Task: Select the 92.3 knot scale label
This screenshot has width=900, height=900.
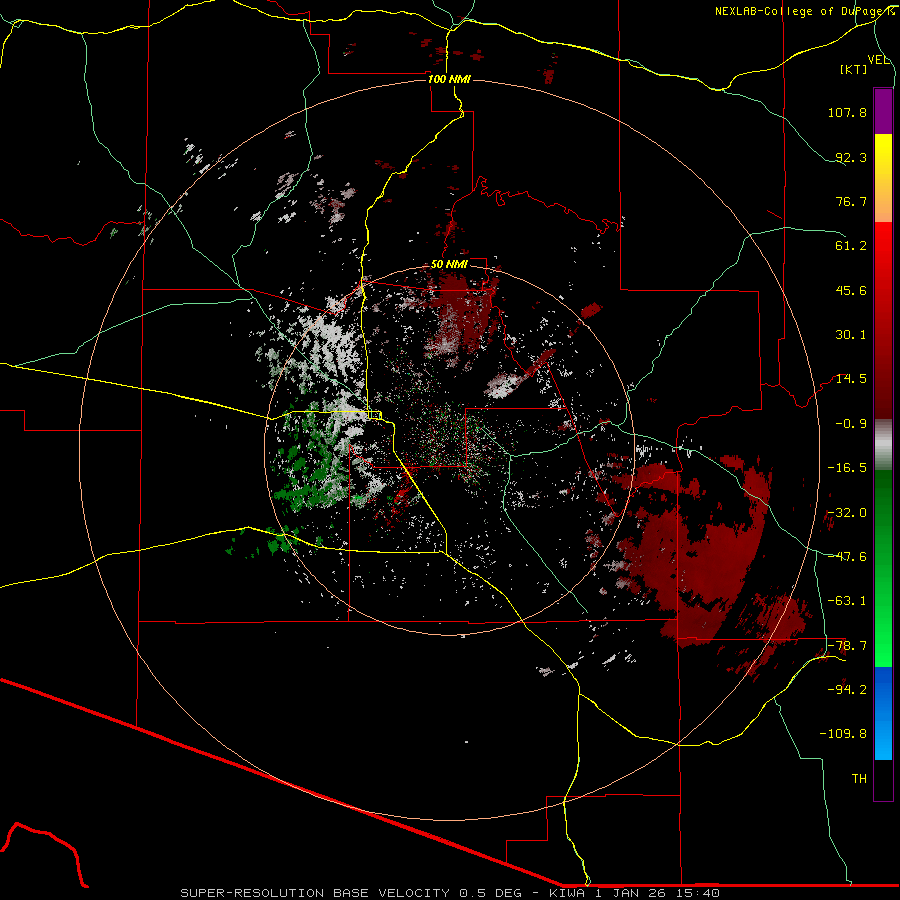Action: 851,157
